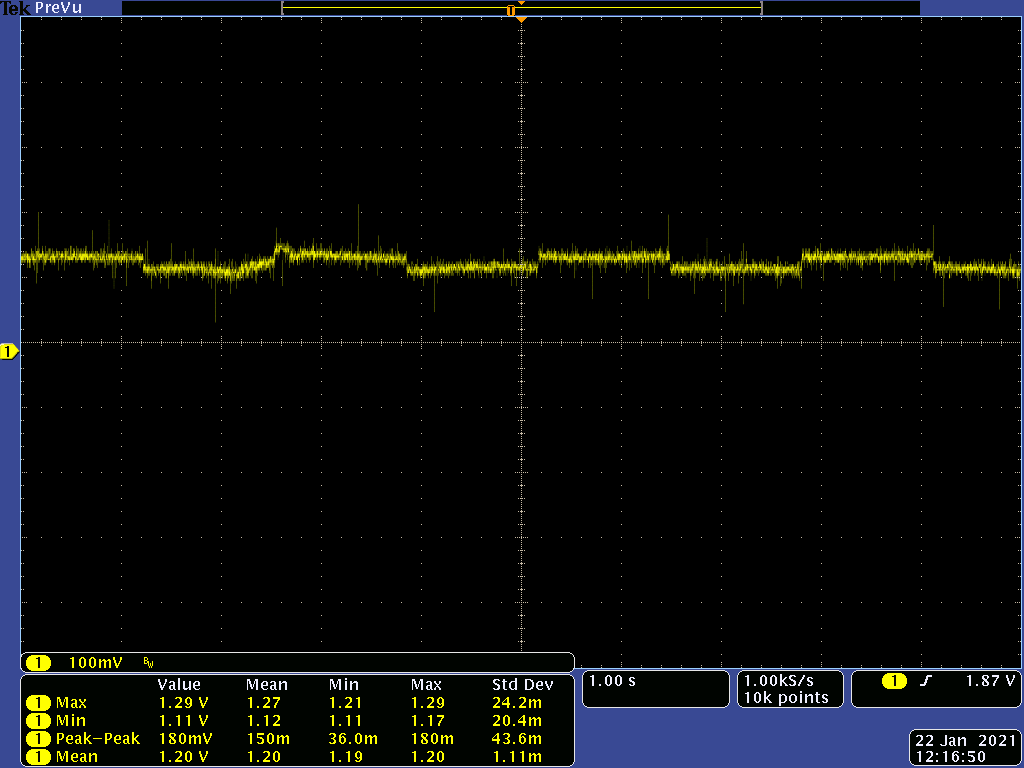Click the 10k points record length

[786, 698]
